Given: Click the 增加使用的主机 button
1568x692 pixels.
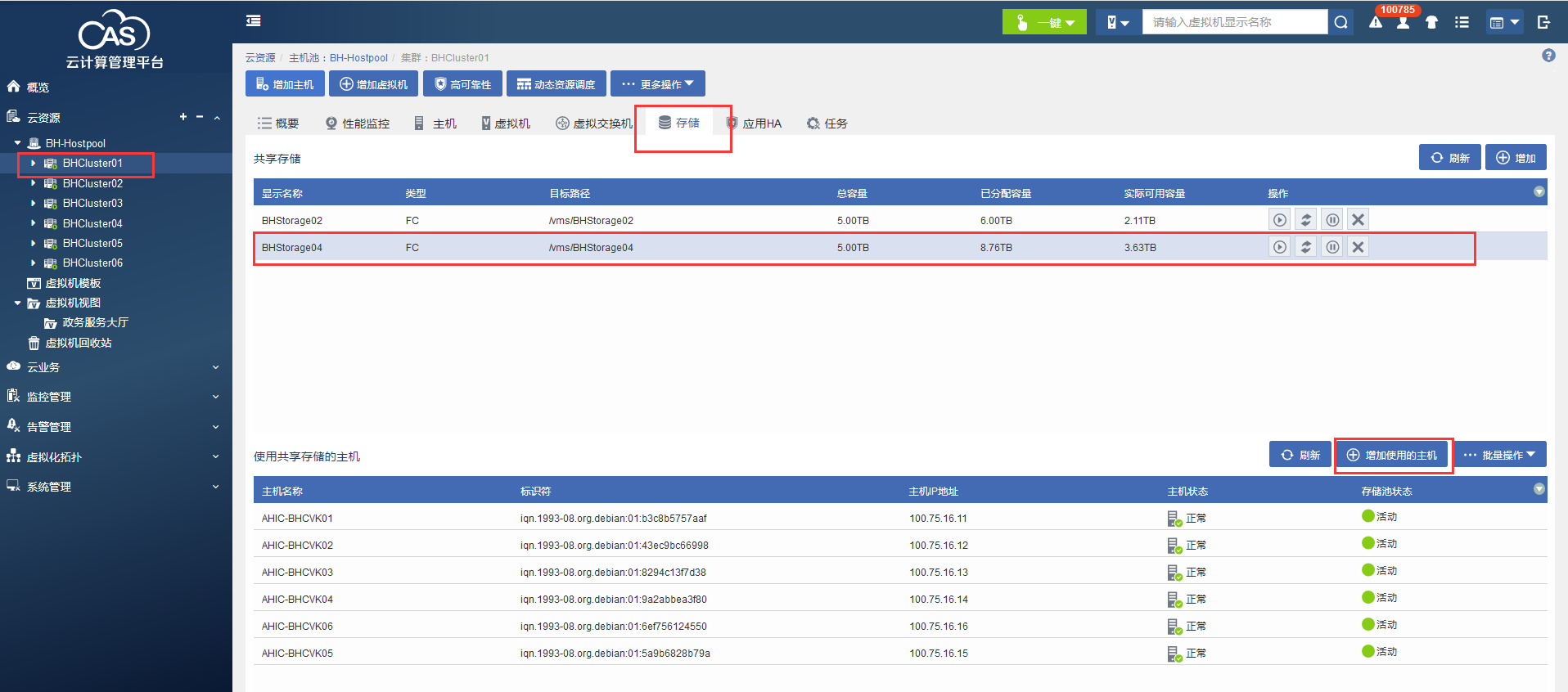Looking at the screenshot, I should click(x=1392, y=455).
